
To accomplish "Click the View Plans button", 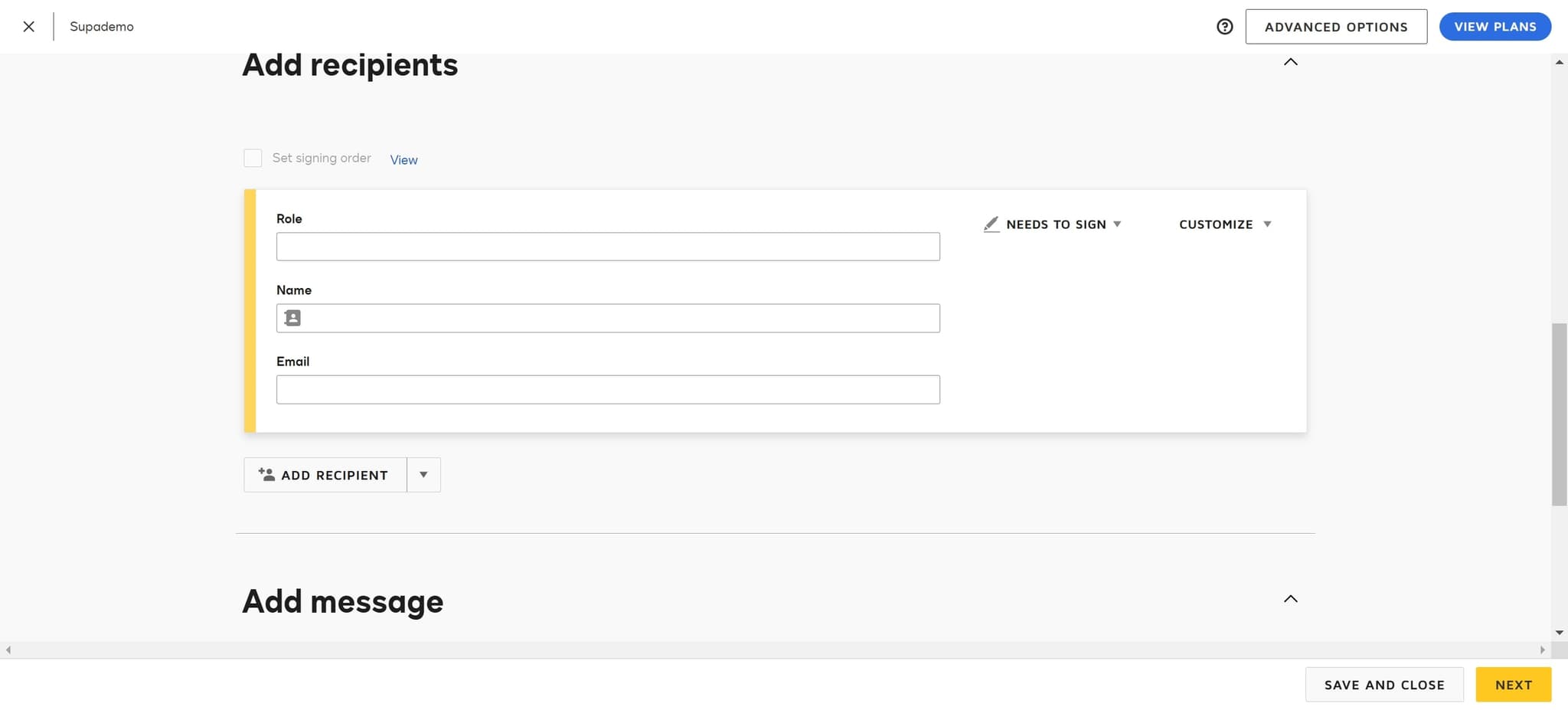I will pyautogui.click(x=1494, y=27).
